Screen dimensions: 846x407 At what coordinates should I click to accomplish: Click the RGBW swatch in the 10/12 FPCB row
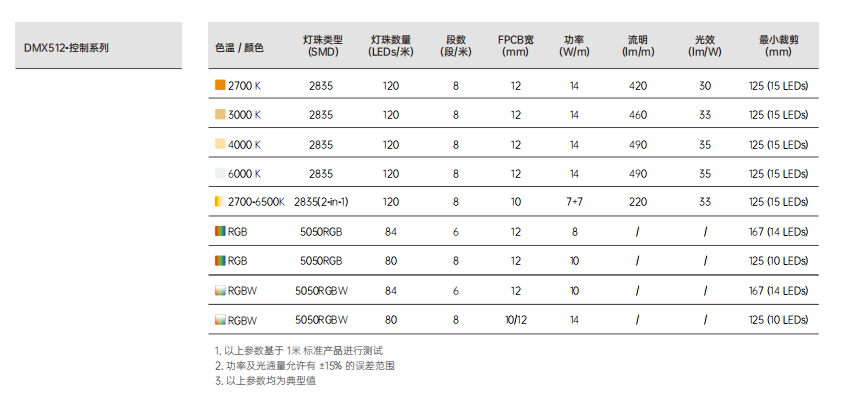[x=220, y=320]
